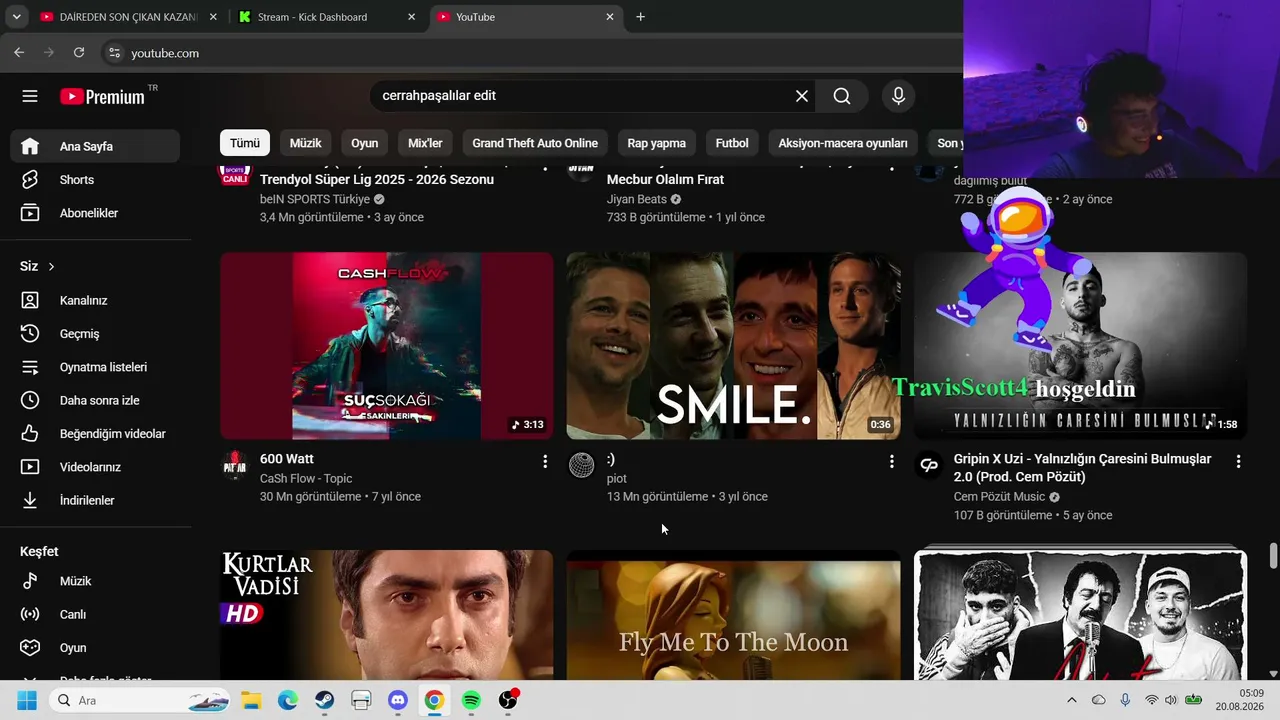The image size is (1280, 720).
Task: Play the SMILE. video thumbnail
Action: [733, 346]
